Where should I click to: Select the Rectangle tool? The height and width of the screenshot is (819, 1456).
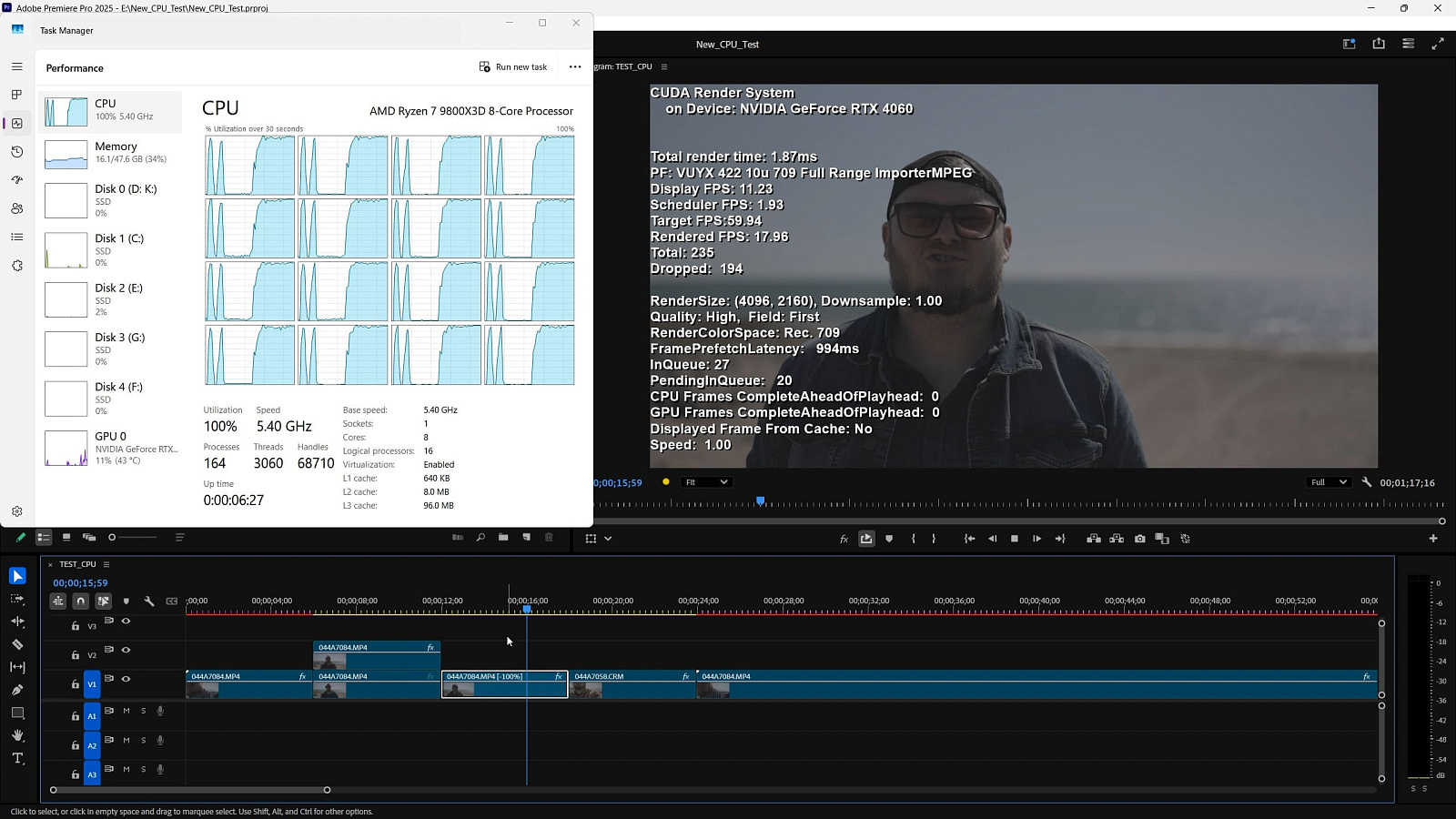(x=17, y=713)
